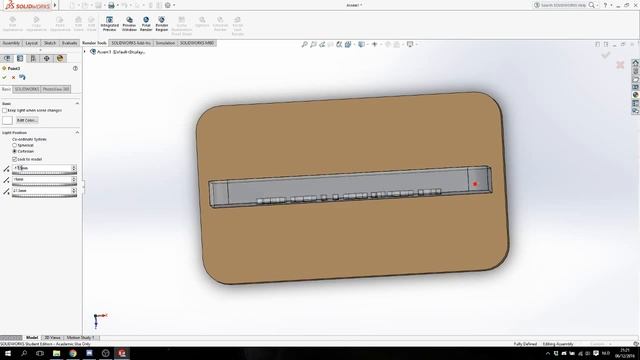Collapse the Light Position section
The width and height of the screenshot is (640, 360).
(77, 133)
